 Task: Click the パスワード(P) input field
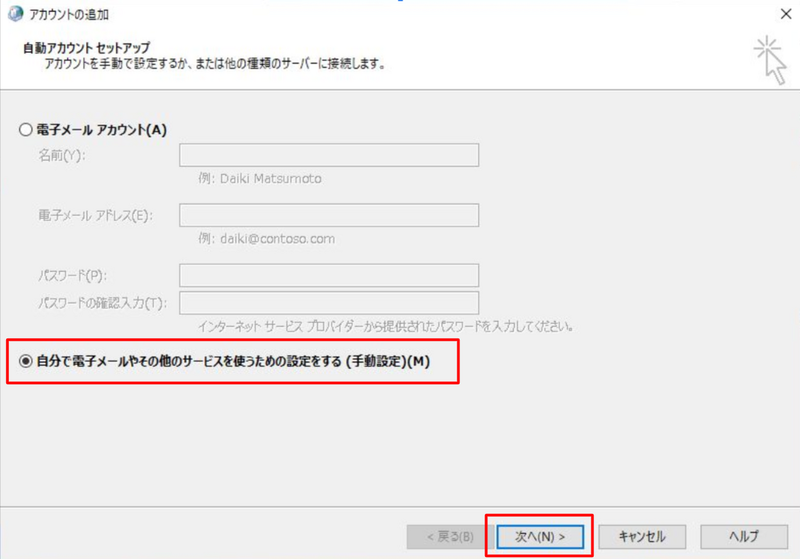(x=329, y=275)
